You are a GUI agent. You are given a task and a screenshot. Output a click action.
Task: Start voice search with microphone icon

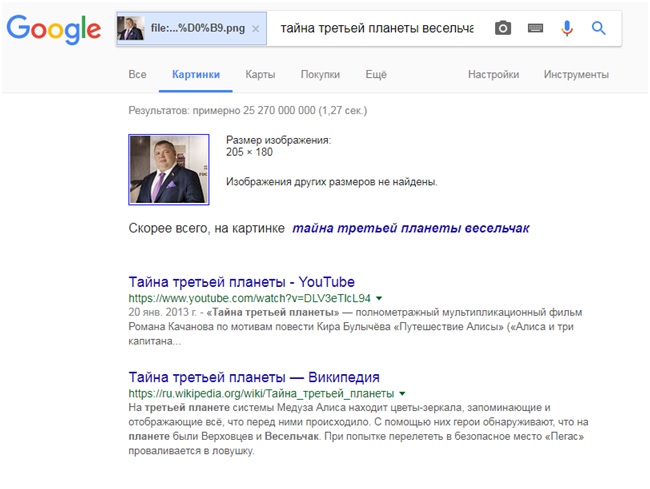567,28
